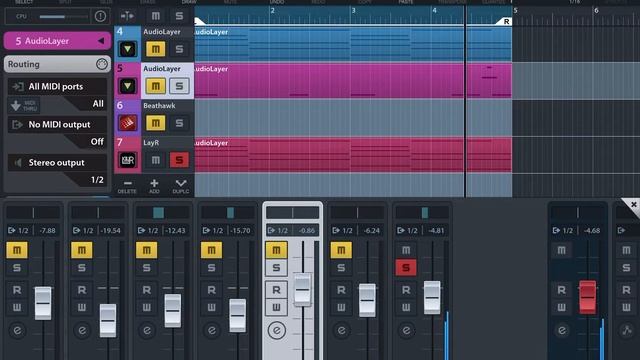Click the output icon beside No MIDI output
The height and width of the screenshot is (360, 640).
18,124
